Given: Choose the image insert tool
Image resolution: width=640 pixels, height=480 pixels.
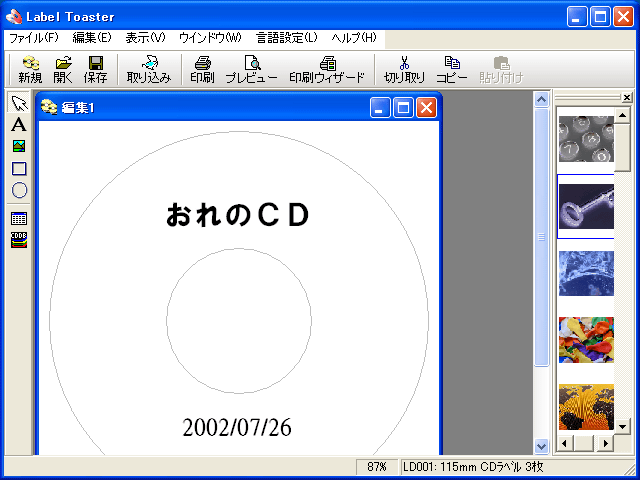Looking at the screenshot, I should pyautogui.click(x=19, y=146).
